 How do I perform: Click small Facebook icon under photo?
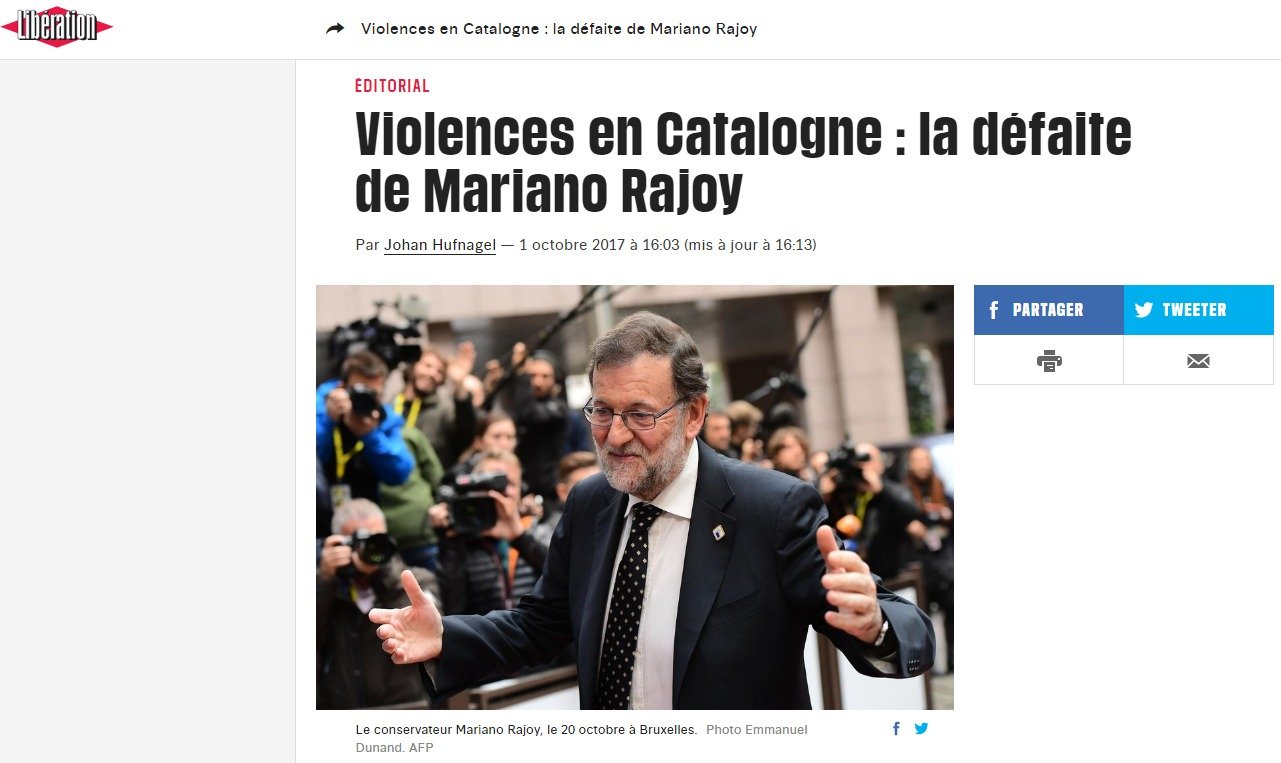click(896, 729)
